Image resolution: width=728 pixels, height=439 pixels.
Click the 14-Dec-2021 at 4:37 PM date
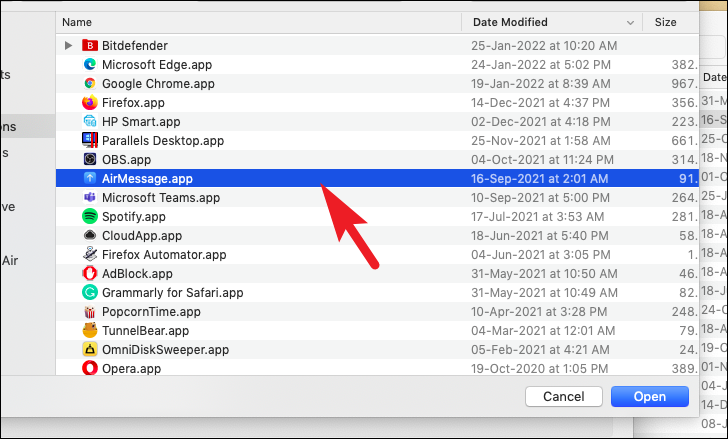540,103
